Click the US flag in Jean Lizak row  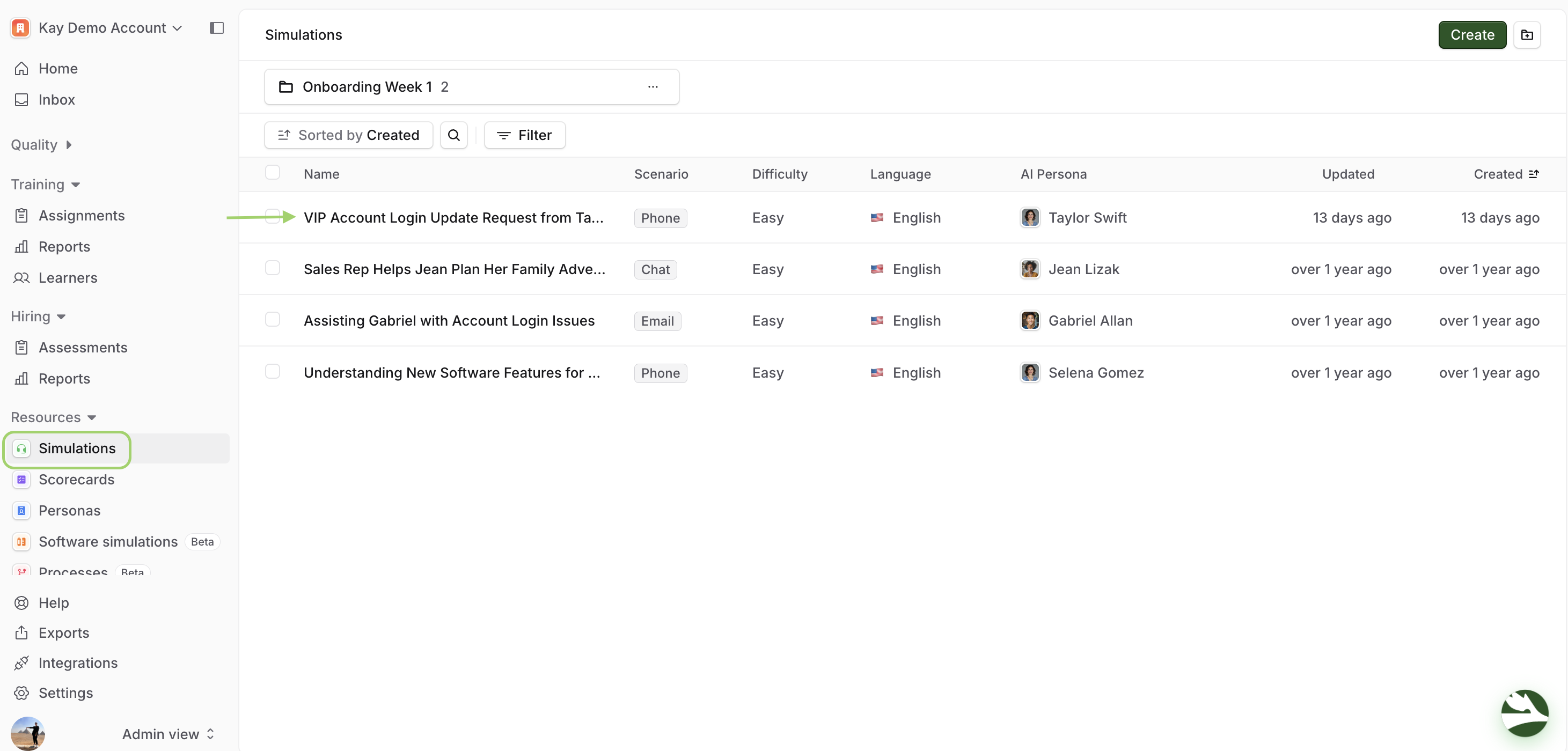(876, 269)
